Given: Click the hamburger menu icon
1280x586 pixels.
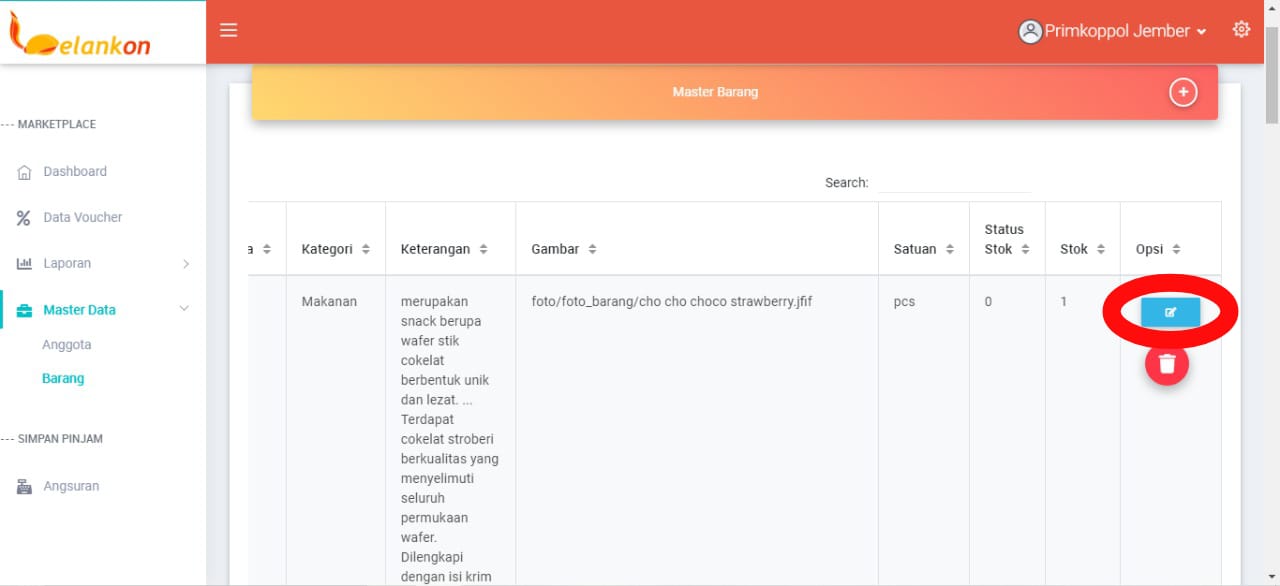Looking at the screenshot, I should pyautogui.click(x=229, y=30).
